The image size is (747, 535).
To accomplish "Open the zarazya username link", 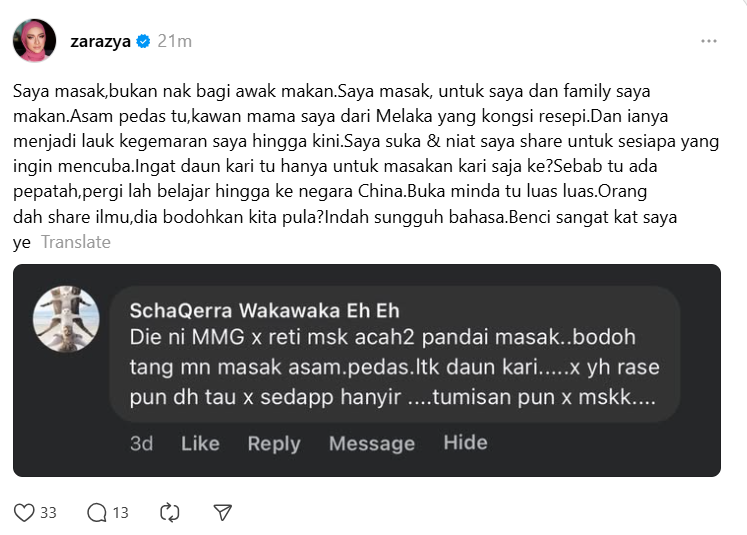I will pos(101,41).
